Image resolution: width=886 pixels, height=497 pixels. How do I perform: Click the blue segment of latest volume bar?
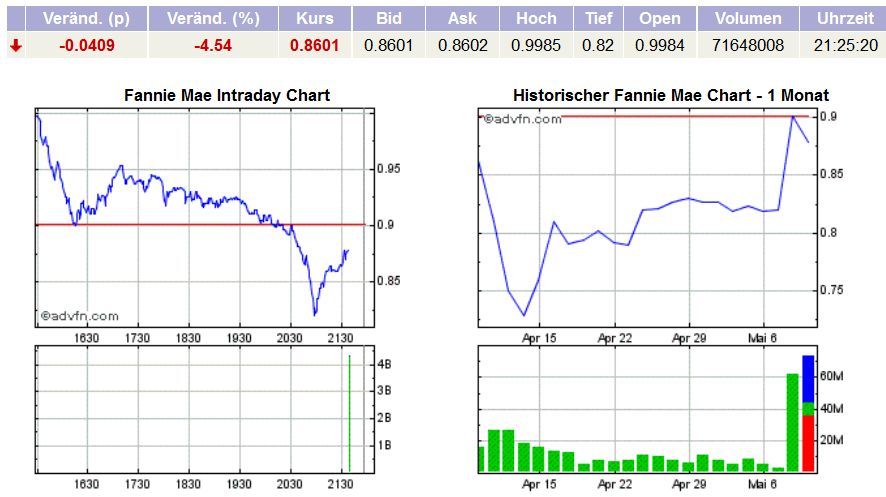pos(809,379)
